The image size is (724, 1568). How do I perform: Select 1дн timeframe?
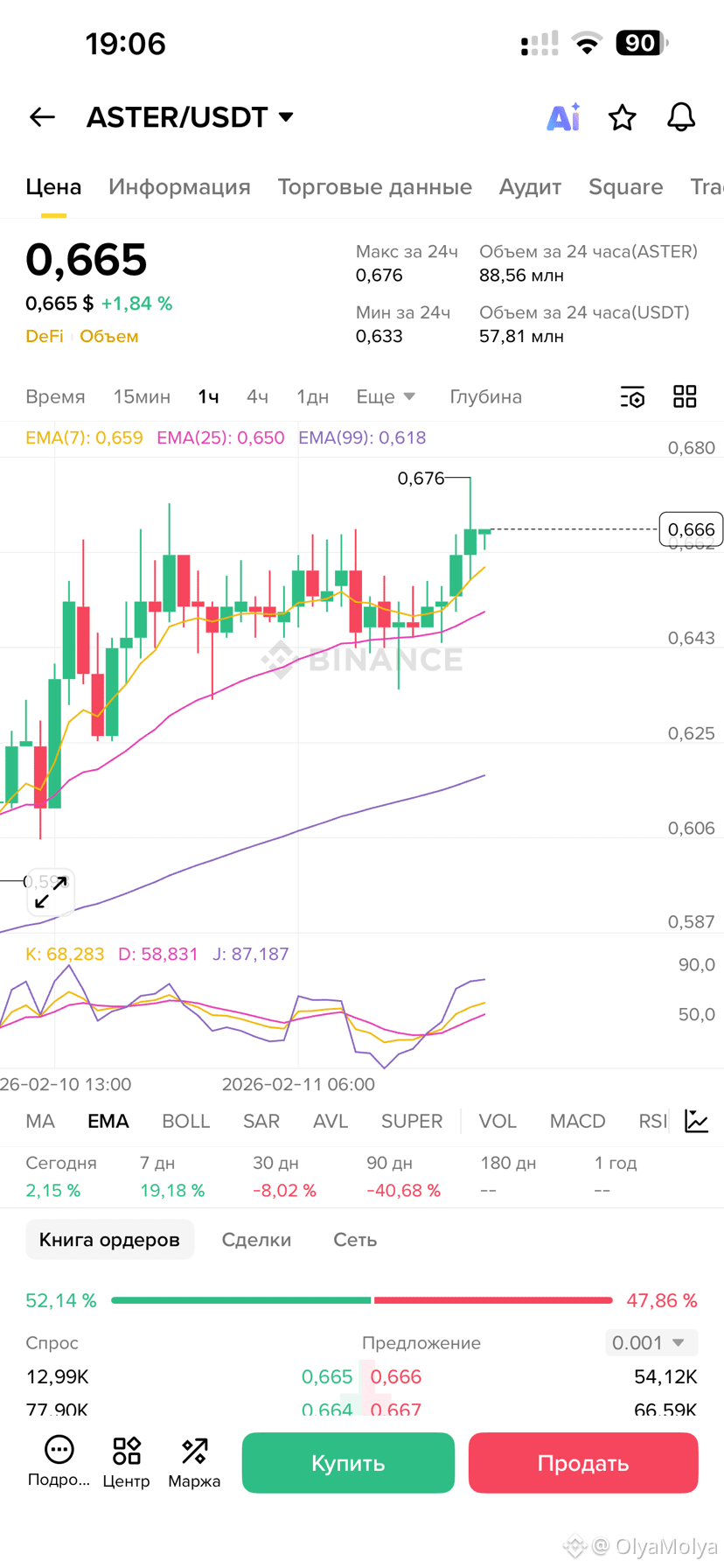(312, 396)
